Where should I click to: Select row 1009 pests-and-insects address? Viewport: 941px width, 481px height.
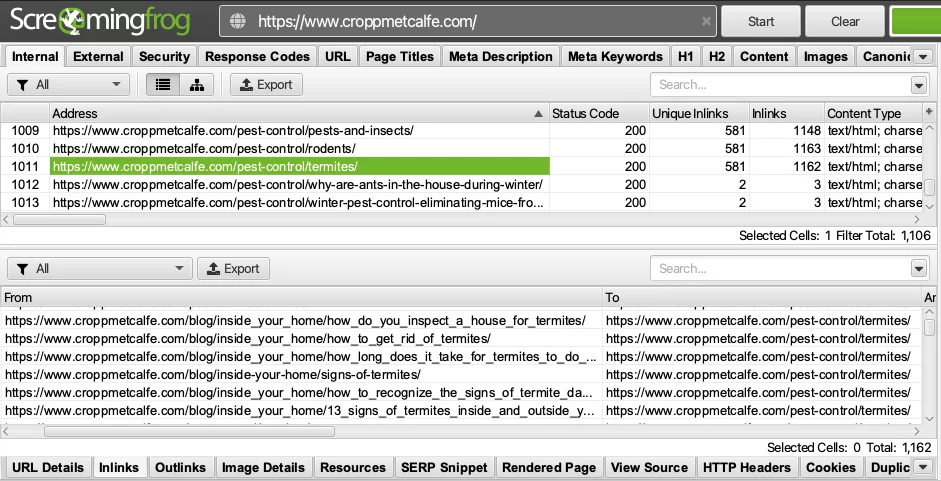pos(299,130)
